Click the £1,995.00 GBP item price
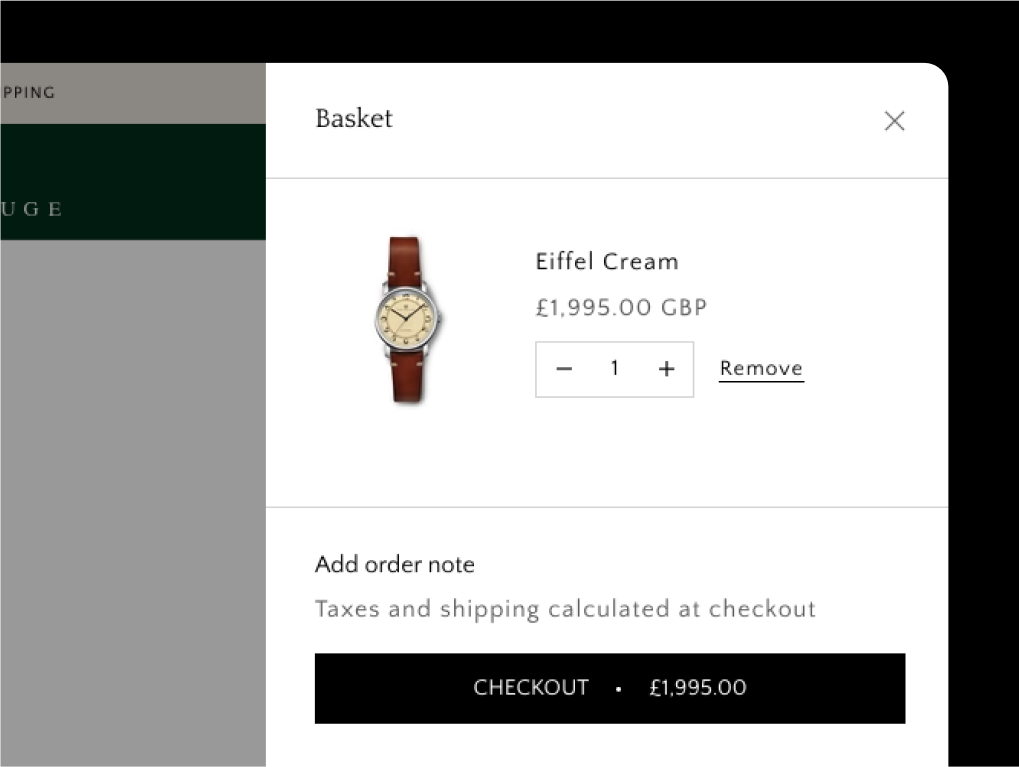The height and width of the screenshot is (767, 1019). (x=621, y=308)
